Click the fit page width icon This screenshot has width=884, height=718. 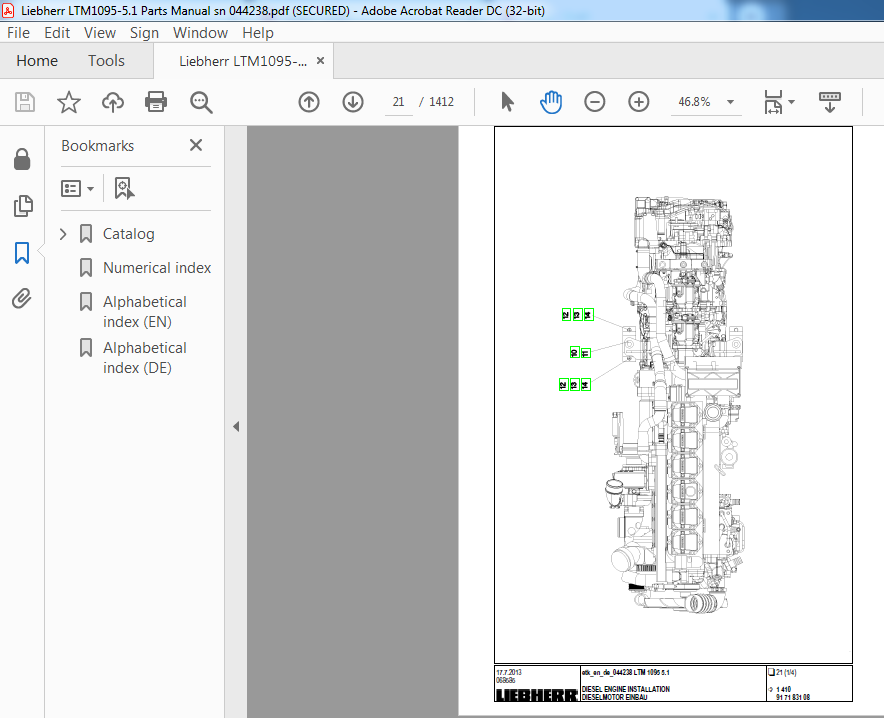click(773, 102)
